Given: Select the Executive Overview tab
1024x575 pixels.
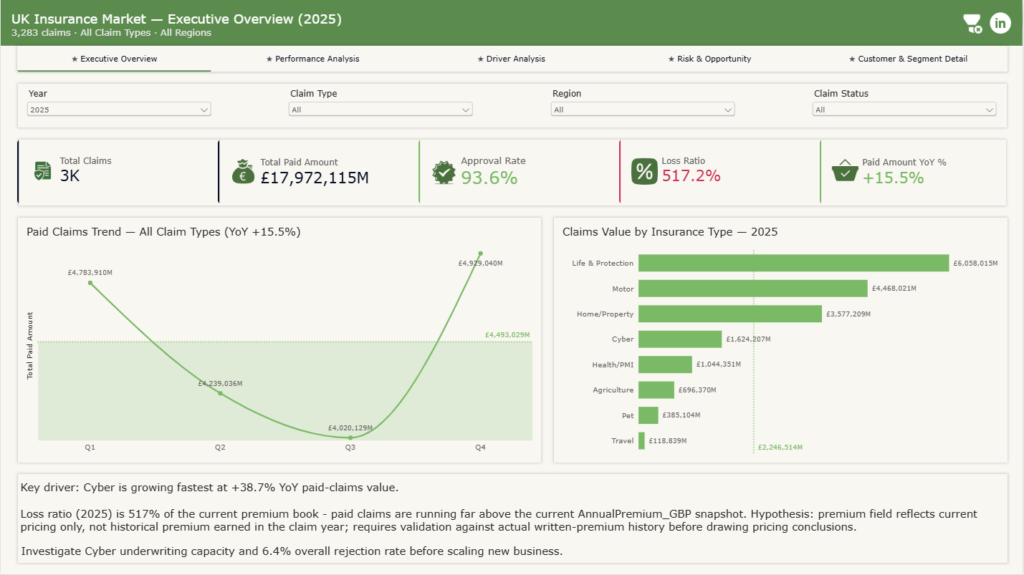Looking at the screenshot, I should click(114, 59).
